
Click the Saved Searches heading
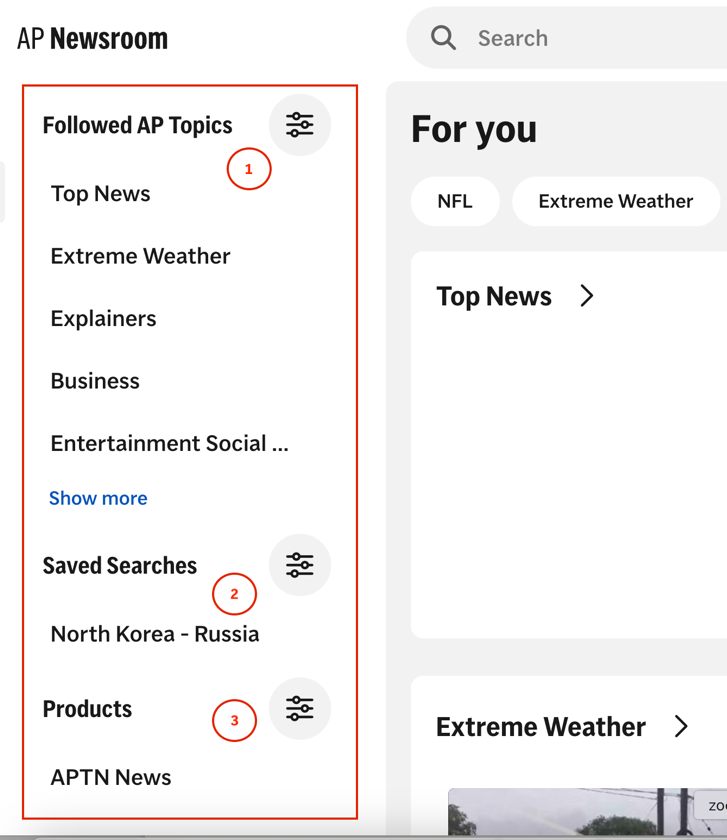click(120, 566)
